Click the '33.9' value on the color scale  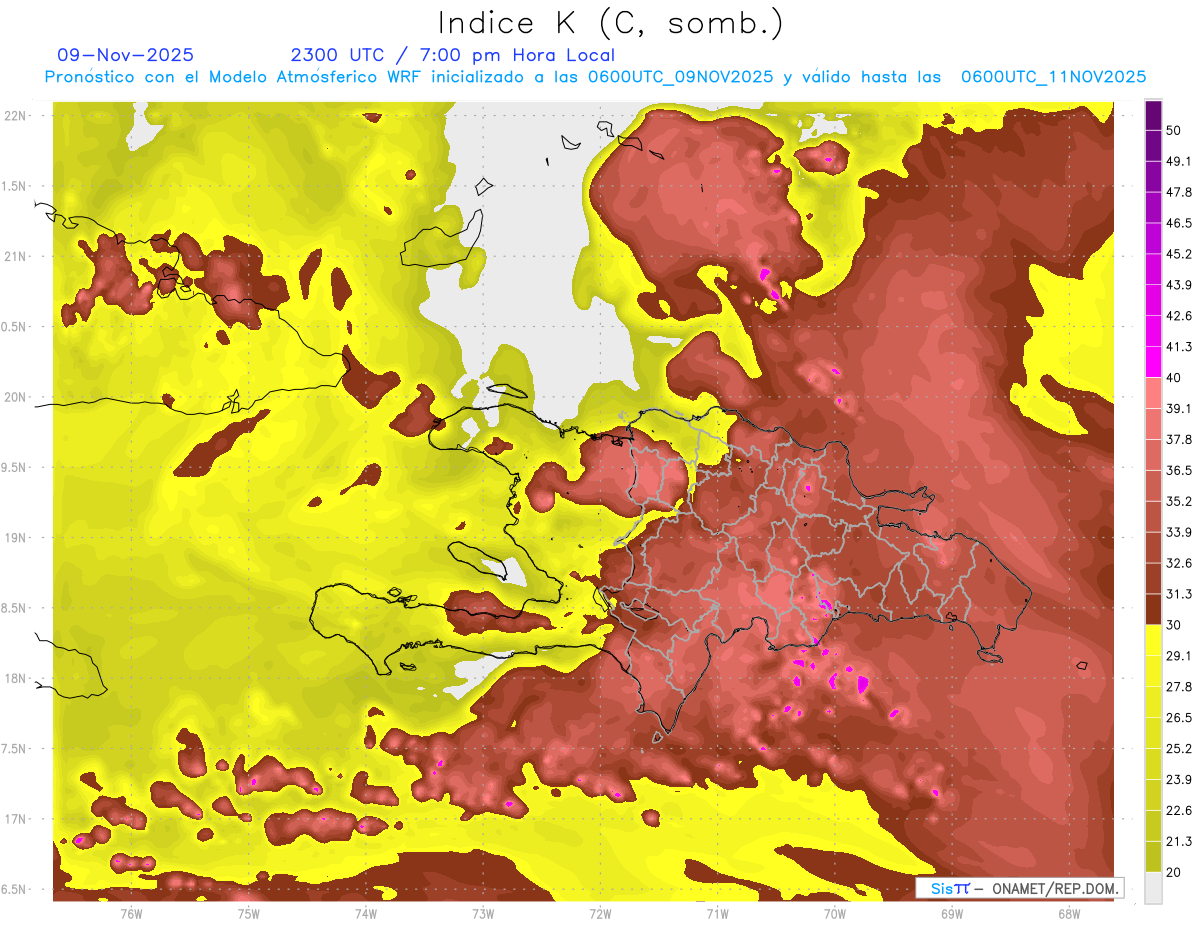click(x=1178, y=532)
